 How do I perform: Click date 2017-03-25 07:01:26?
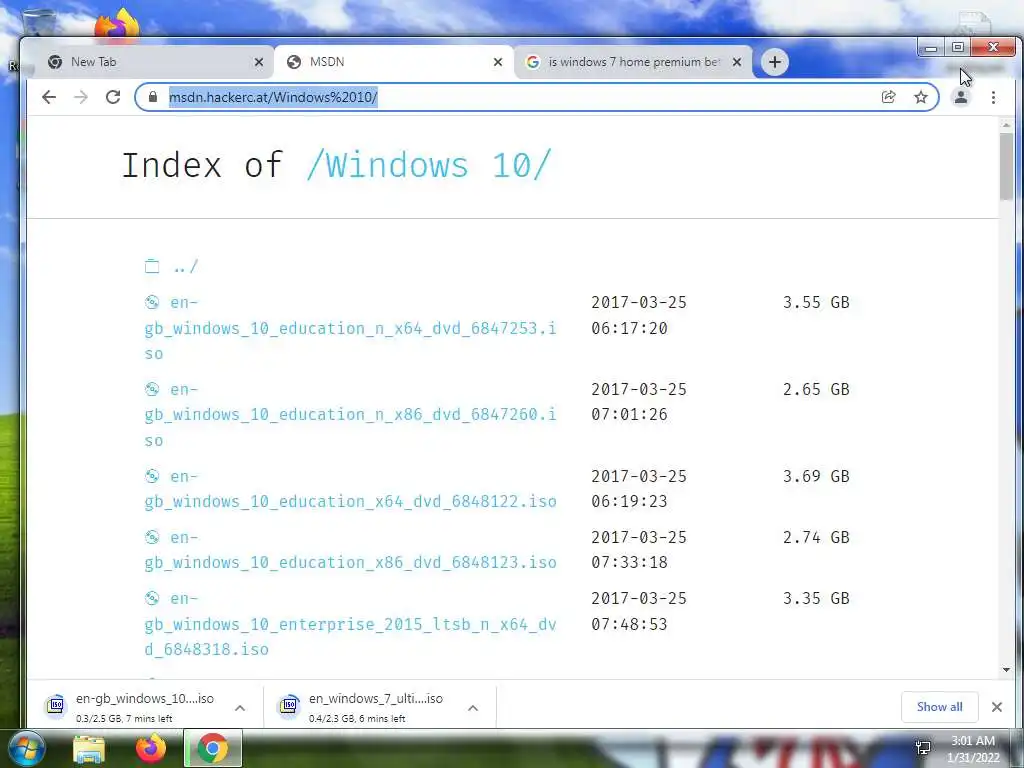click(x=639, y=402)
